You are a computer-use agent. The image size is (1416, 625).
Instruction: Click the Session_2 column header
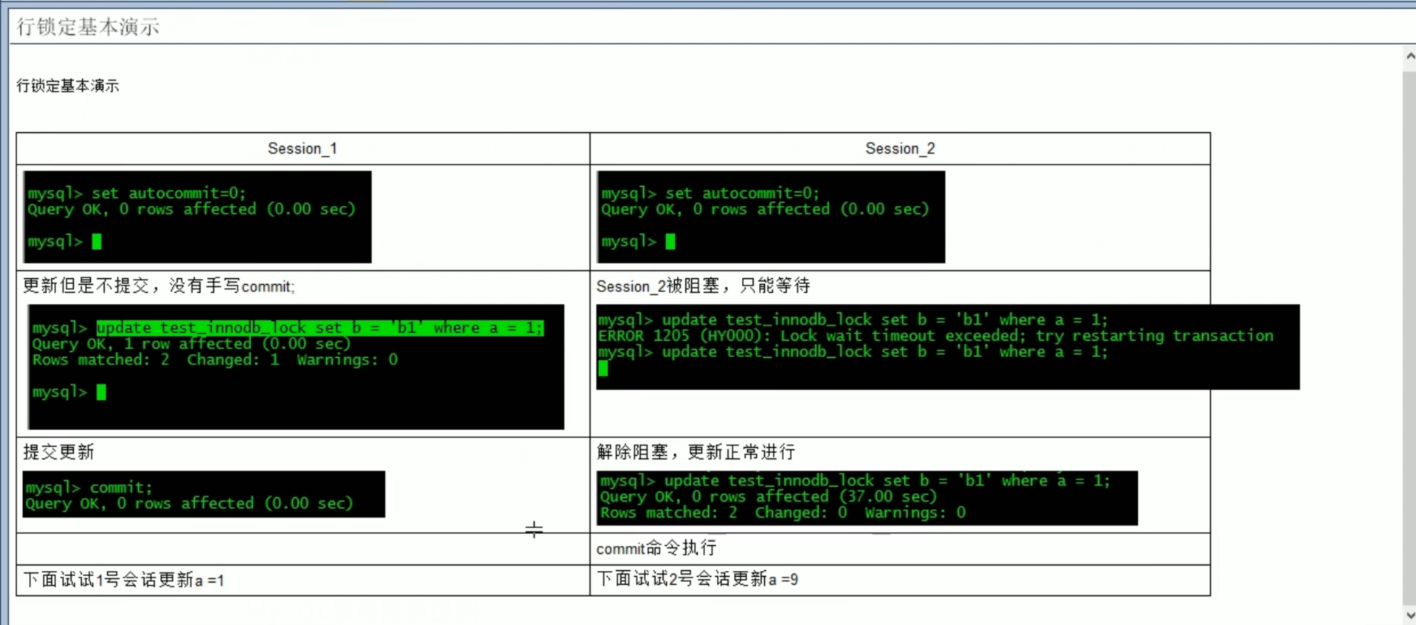pos(900,148)
